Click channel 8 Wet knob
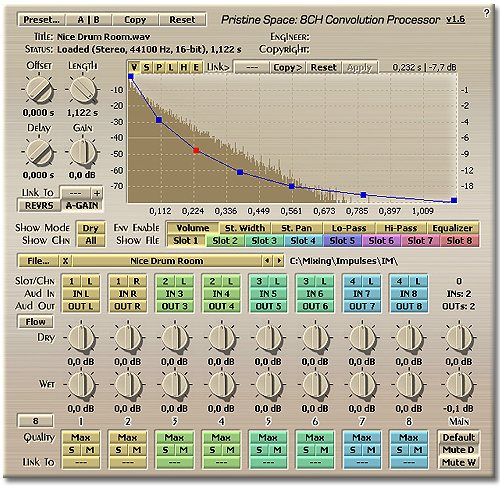Image resolution: width=500 pixels, height=488 pixels. [x=409, y=385]
